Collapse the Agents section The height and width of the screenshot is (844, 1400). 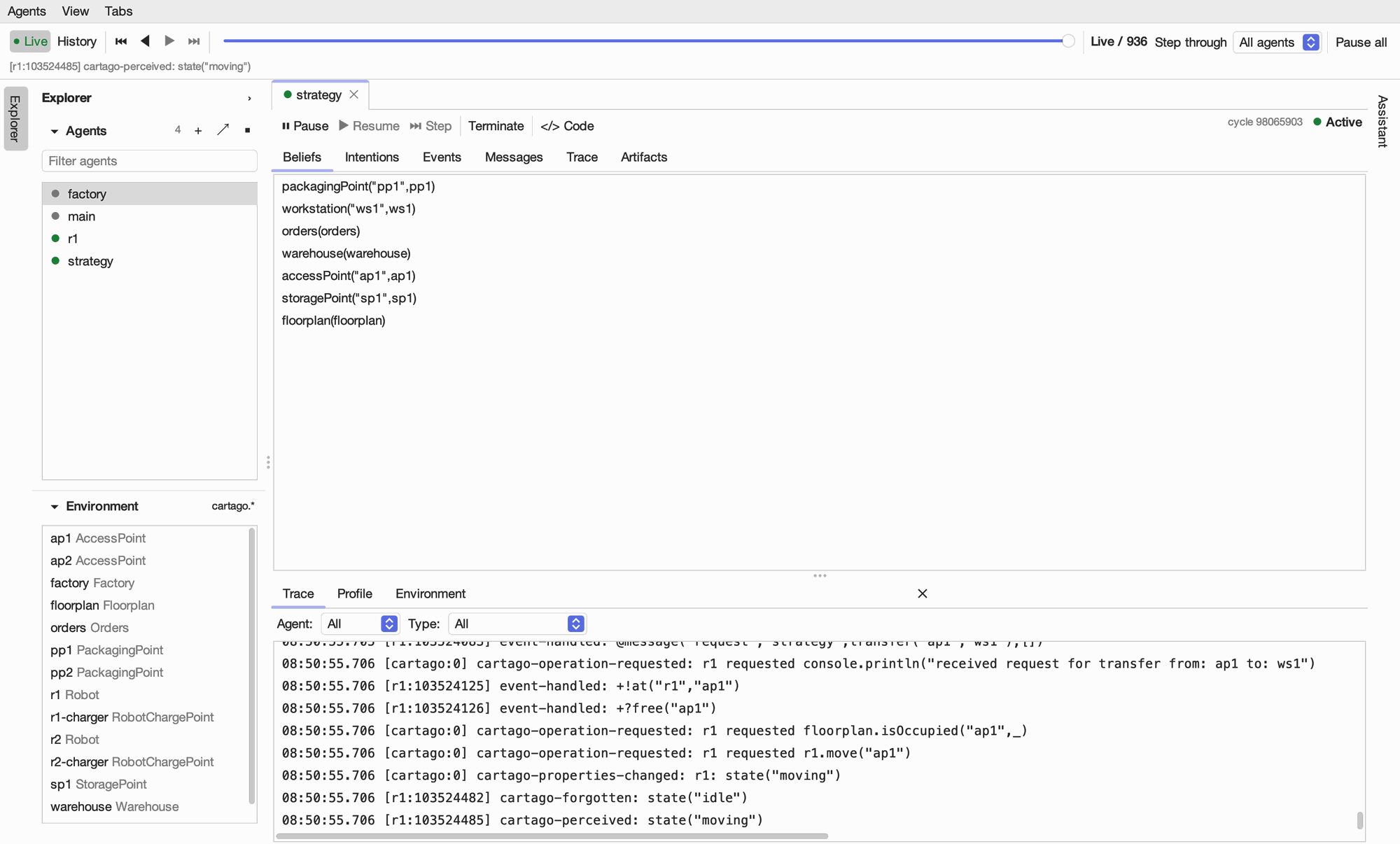pyautogui.click(x=55, y=132)
